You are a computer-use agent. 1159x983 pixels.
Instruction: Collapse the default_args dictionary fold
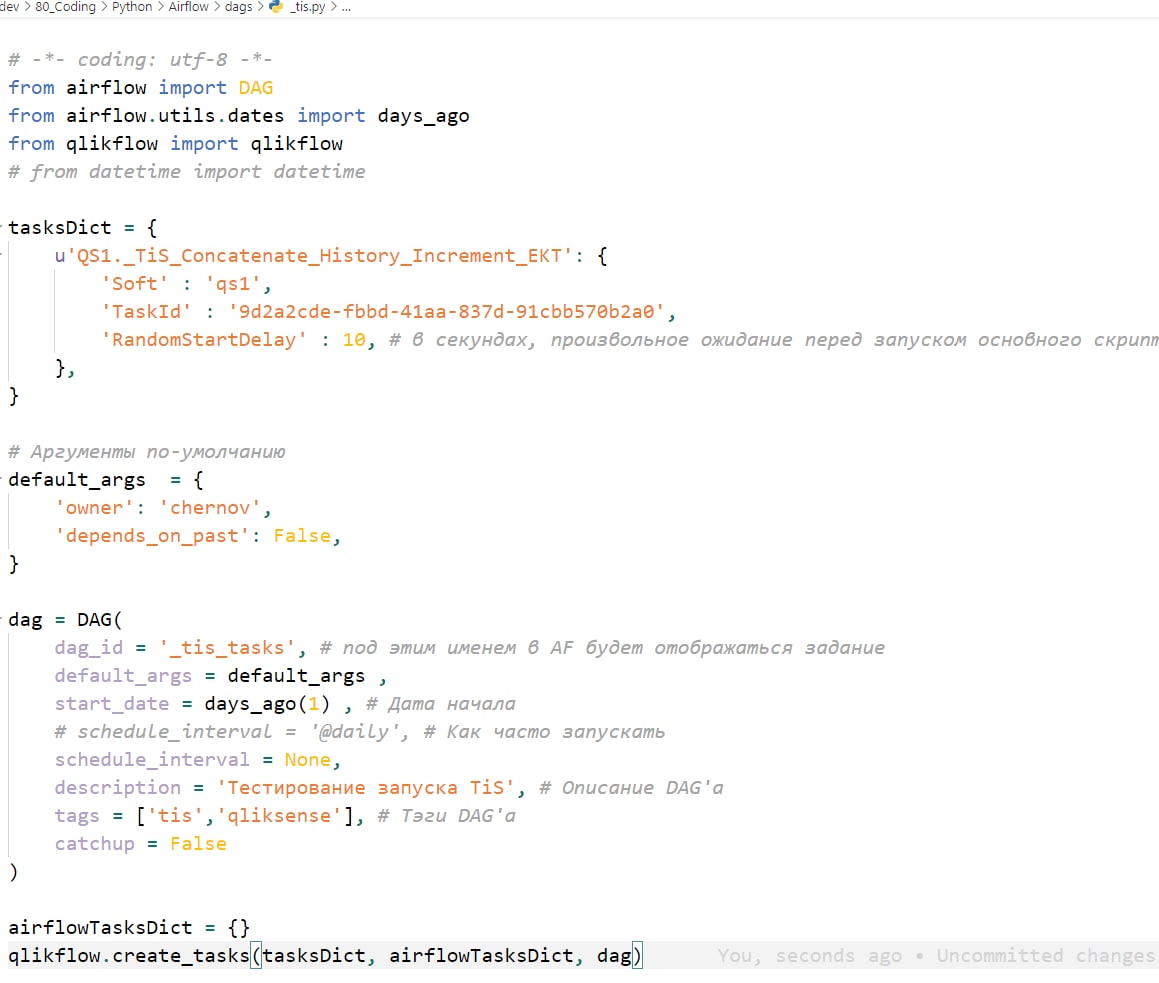tap(2, 479)
